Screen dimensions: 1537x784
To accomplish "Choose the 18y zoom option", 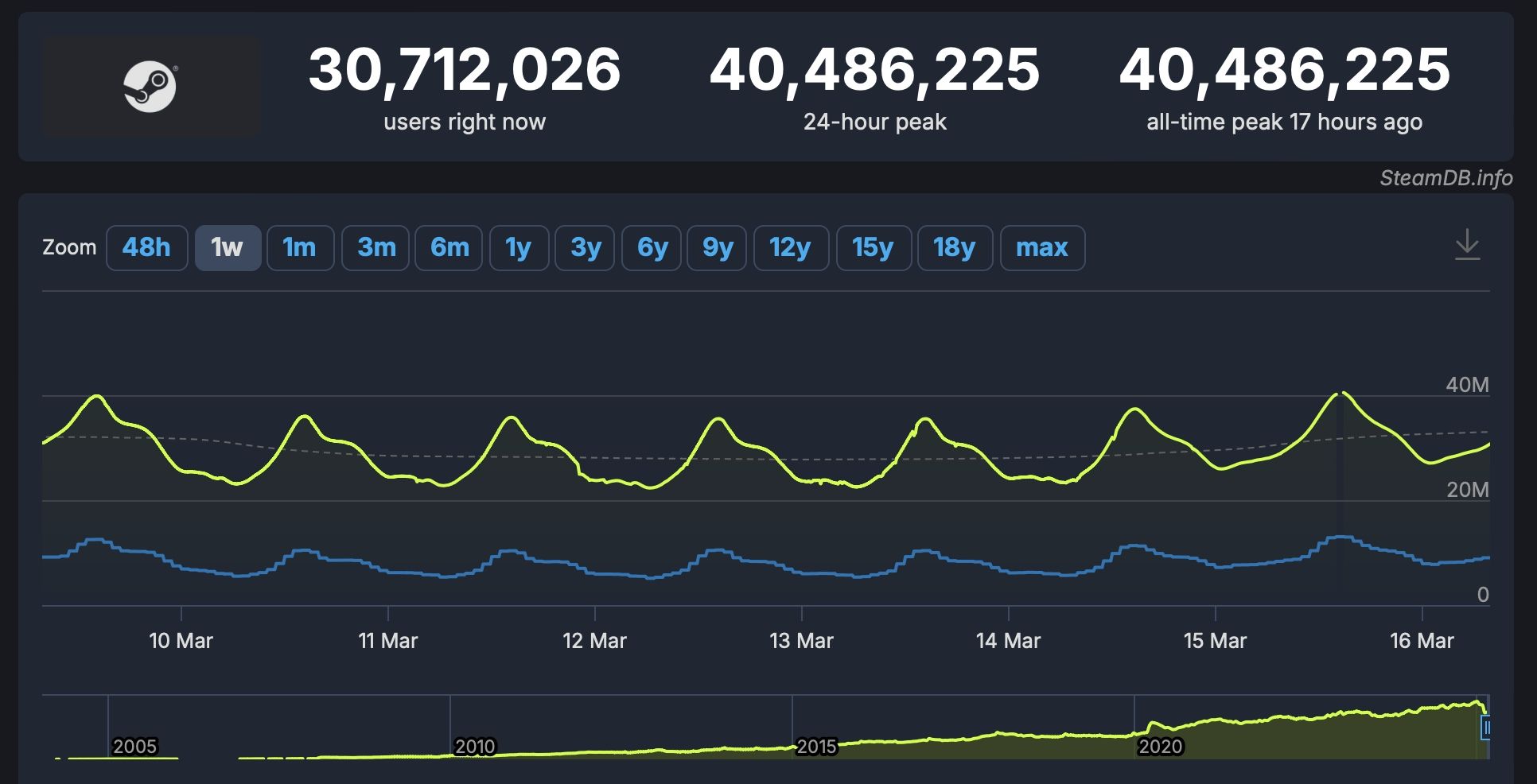I will 955,248.
